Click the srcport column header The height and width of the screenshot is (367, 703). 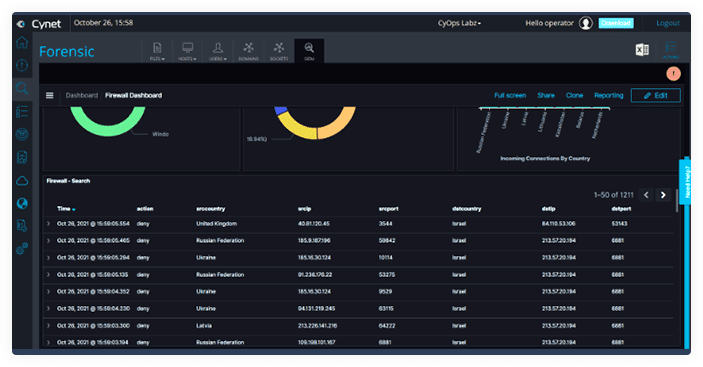(x=388, y=209)
